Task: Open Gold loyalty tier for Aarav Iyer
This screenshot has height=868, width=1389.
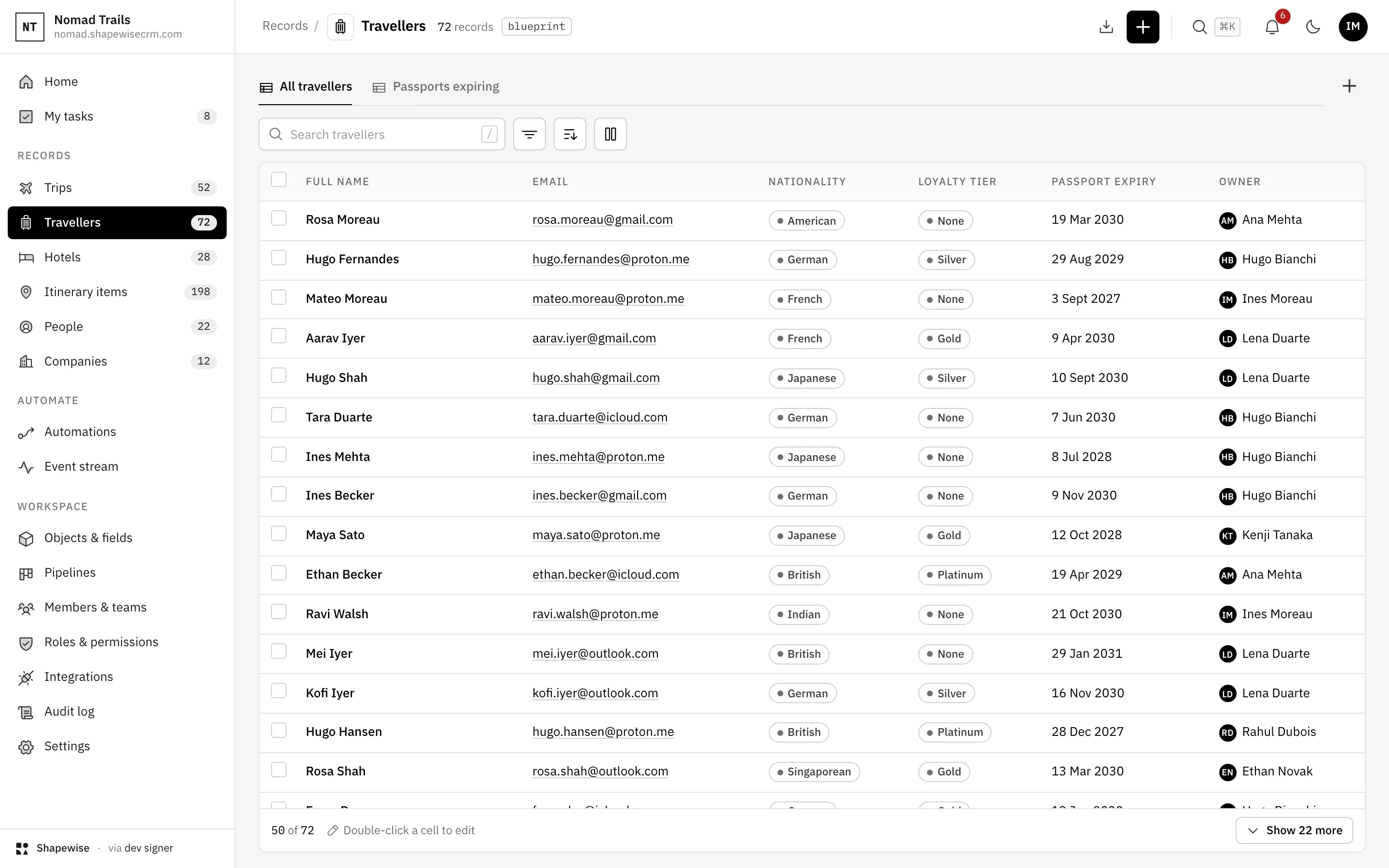Action: point(943,339)
